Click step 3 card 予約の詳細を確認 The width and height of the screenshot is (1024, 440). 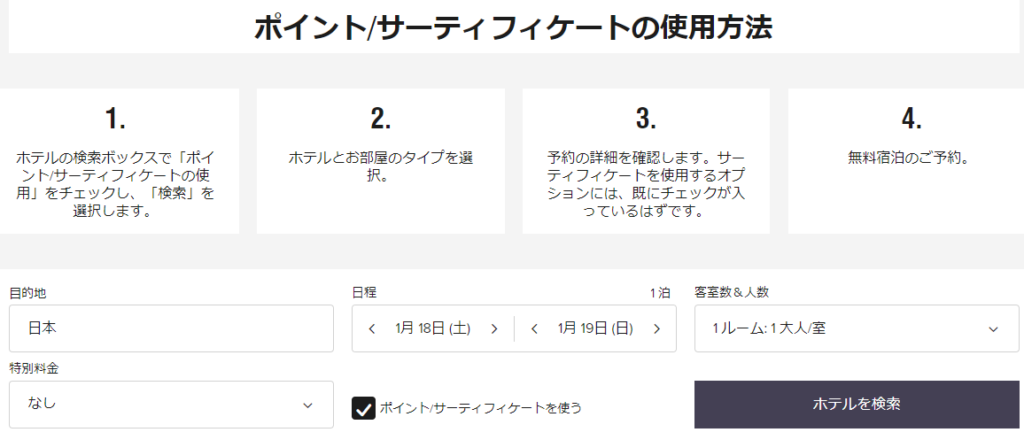point(646,161)
